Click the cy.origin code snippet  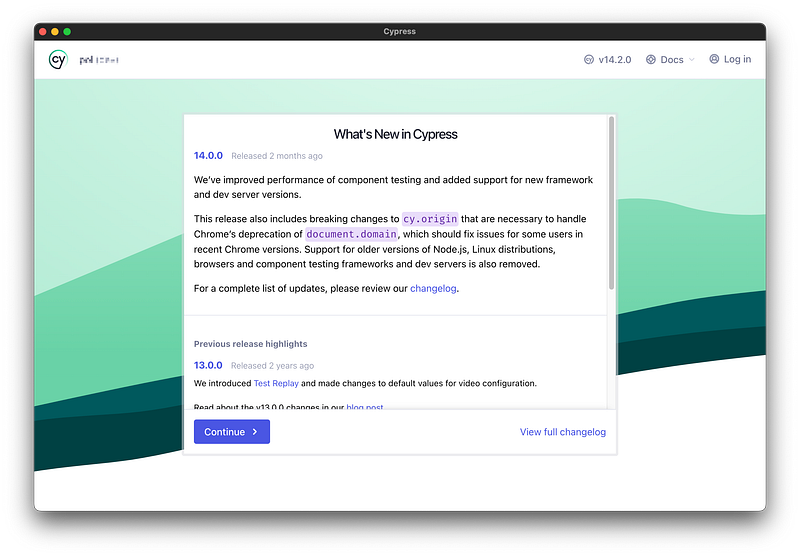pyautogui.click(x=430, y=219)
